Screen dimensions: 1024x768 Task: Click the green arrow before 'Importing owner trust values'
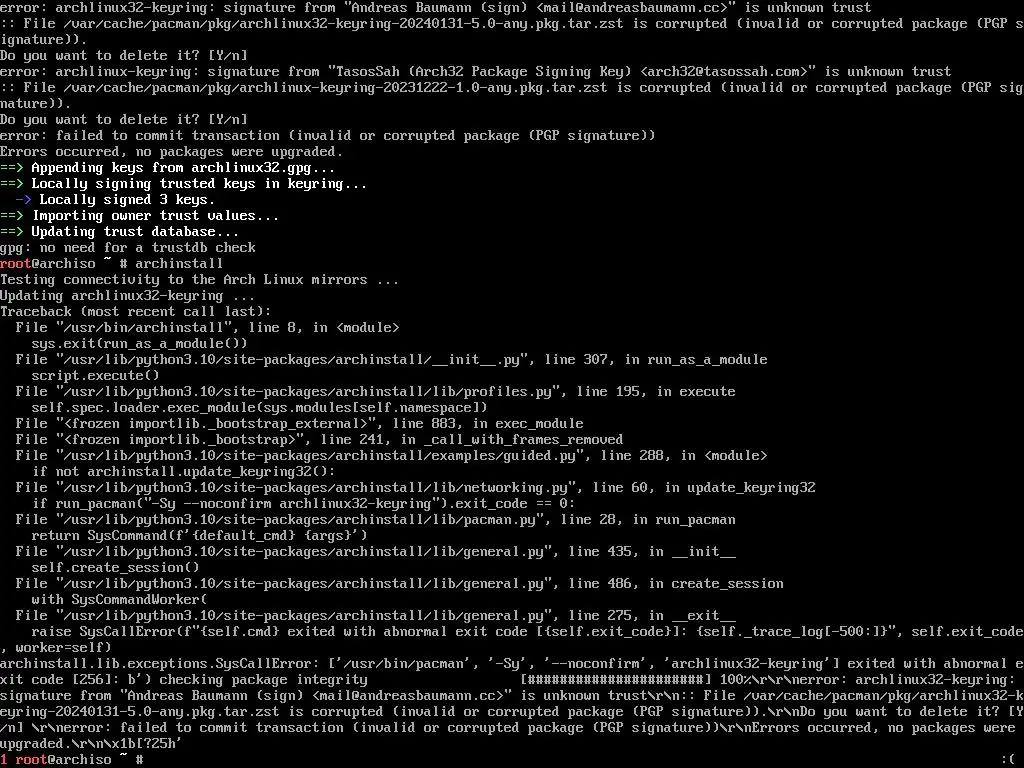pyautogui.click(x=12, y=216)
